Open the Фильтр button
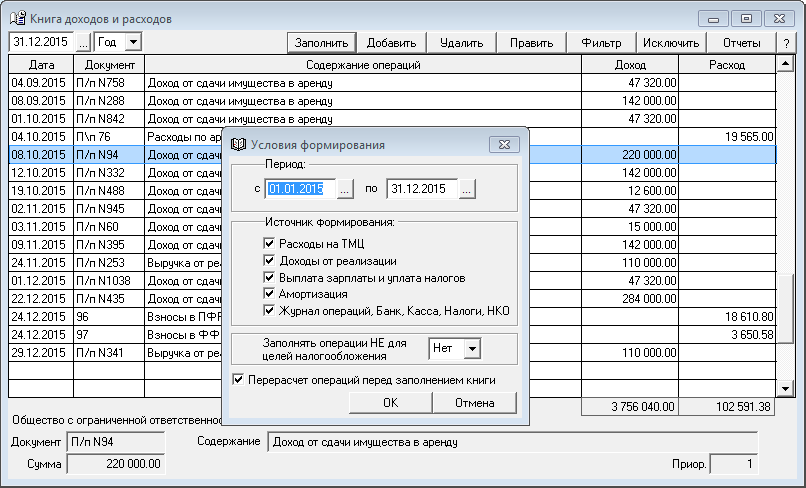Viewport: 806px width, 488px height. coord(601,43)
